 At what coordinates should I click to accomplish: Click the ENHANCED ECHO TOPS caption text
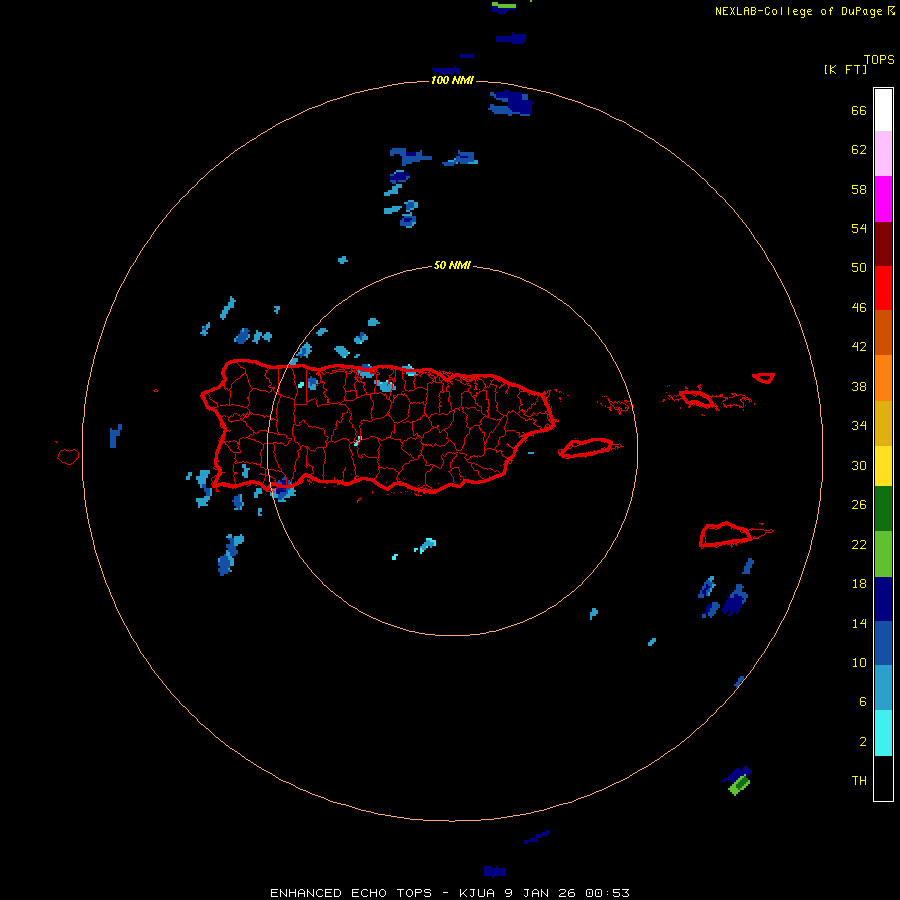(x=351, y=893)
